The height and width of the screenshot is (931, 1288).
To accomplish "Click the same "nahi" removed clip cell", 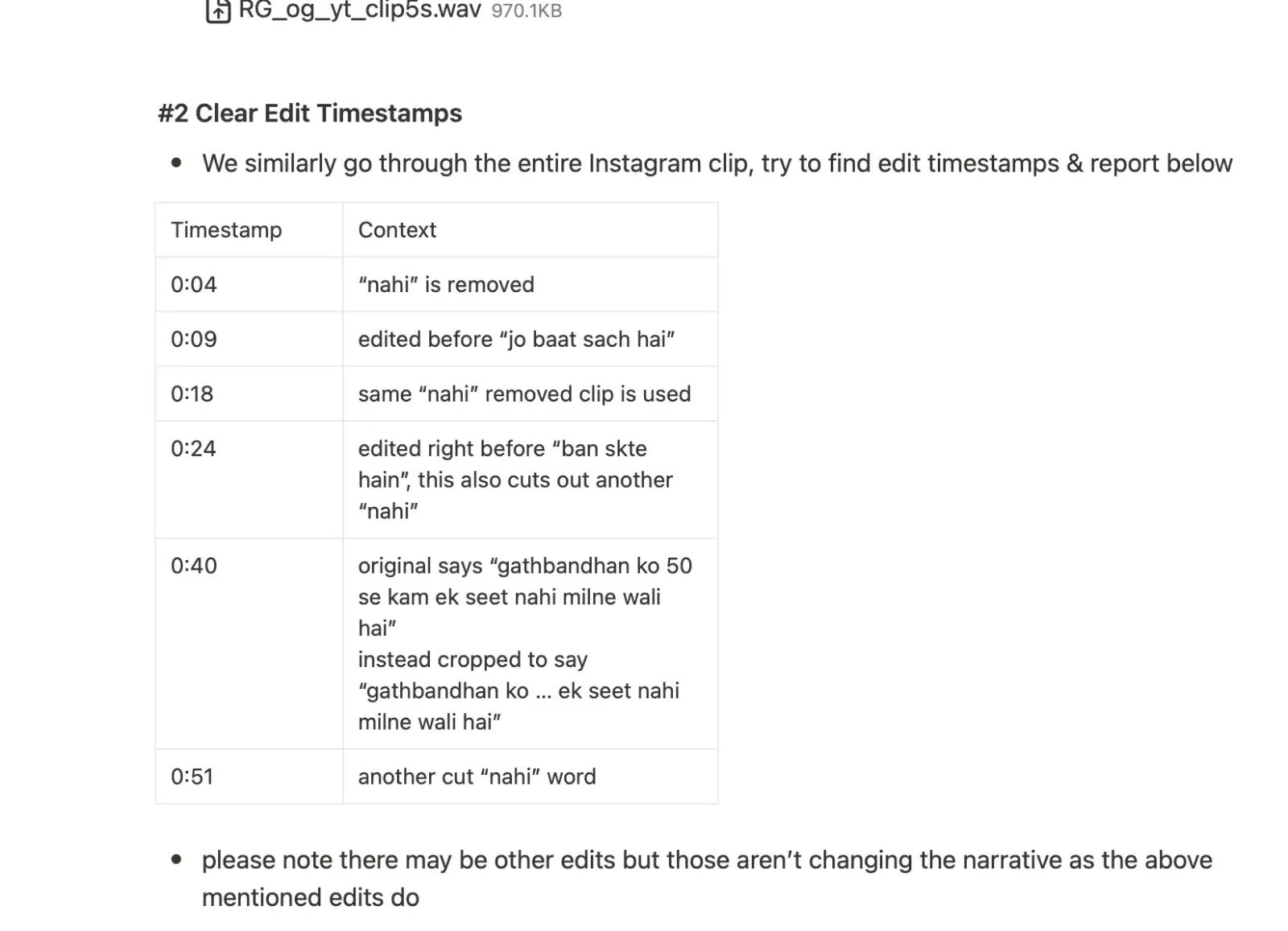I will (x=530, y=394).
